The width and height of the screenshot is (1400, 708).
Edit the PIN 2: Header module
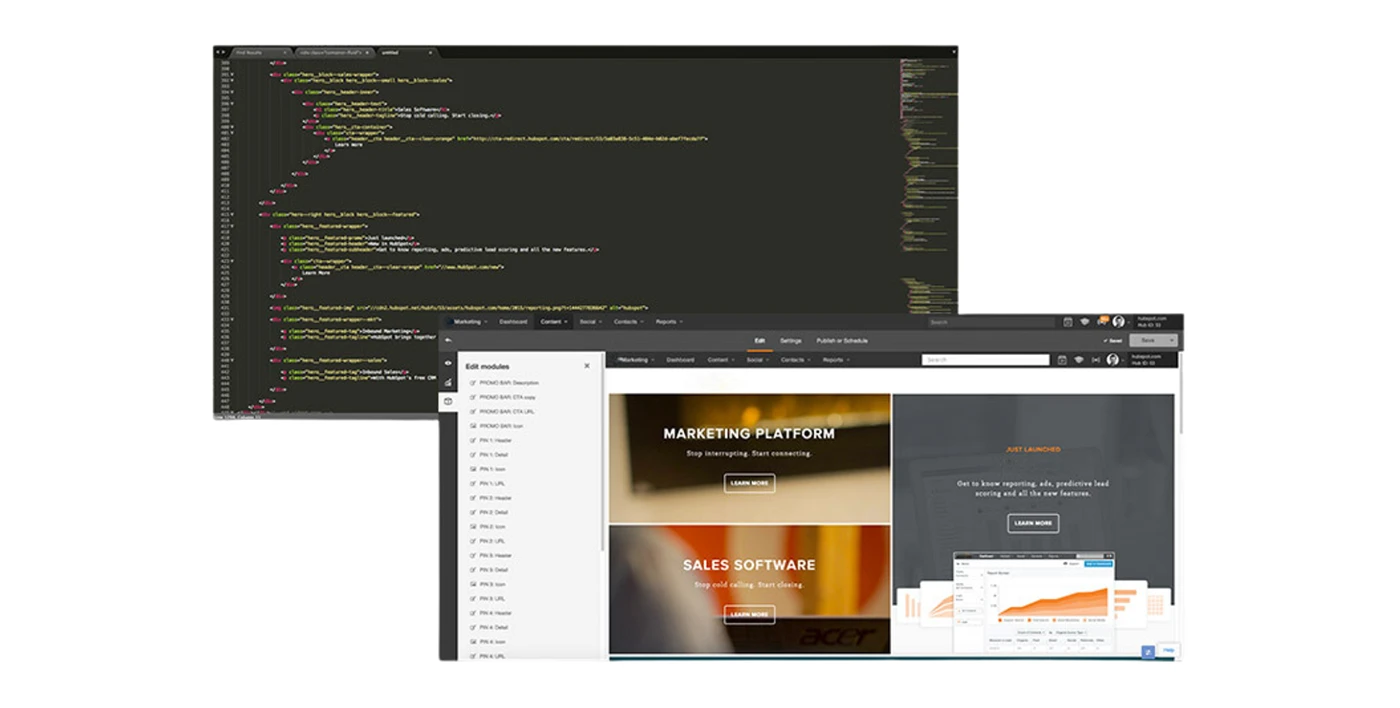pos(490,498)
